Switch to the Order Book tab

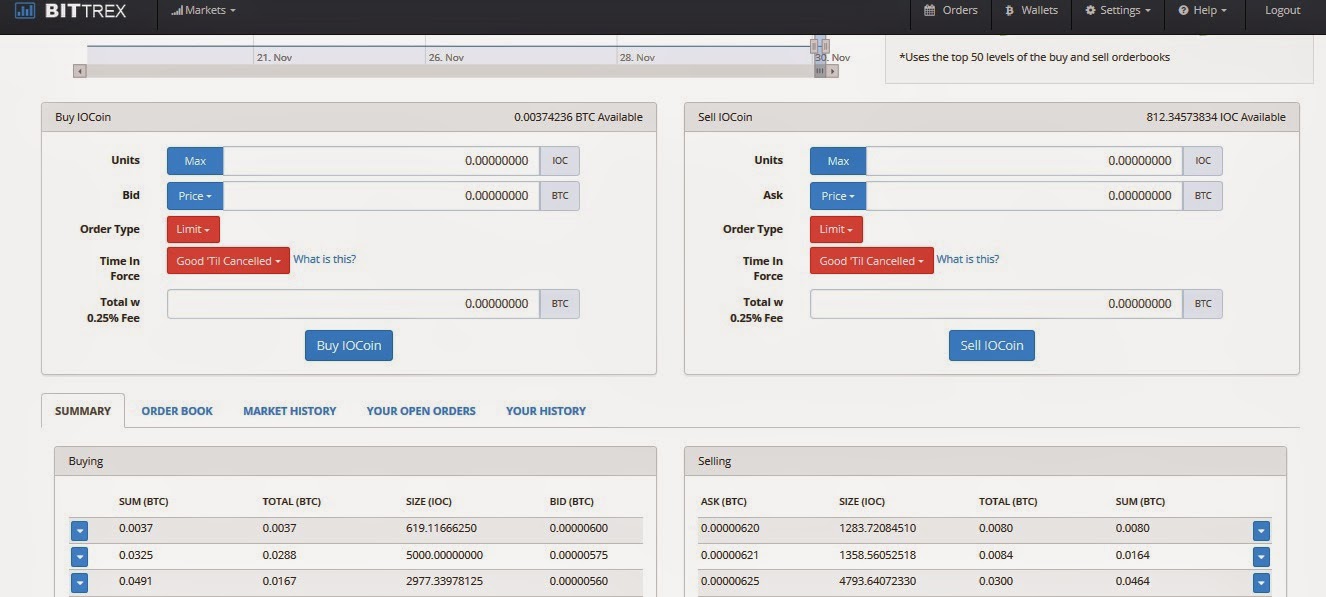tap(177, 411)
